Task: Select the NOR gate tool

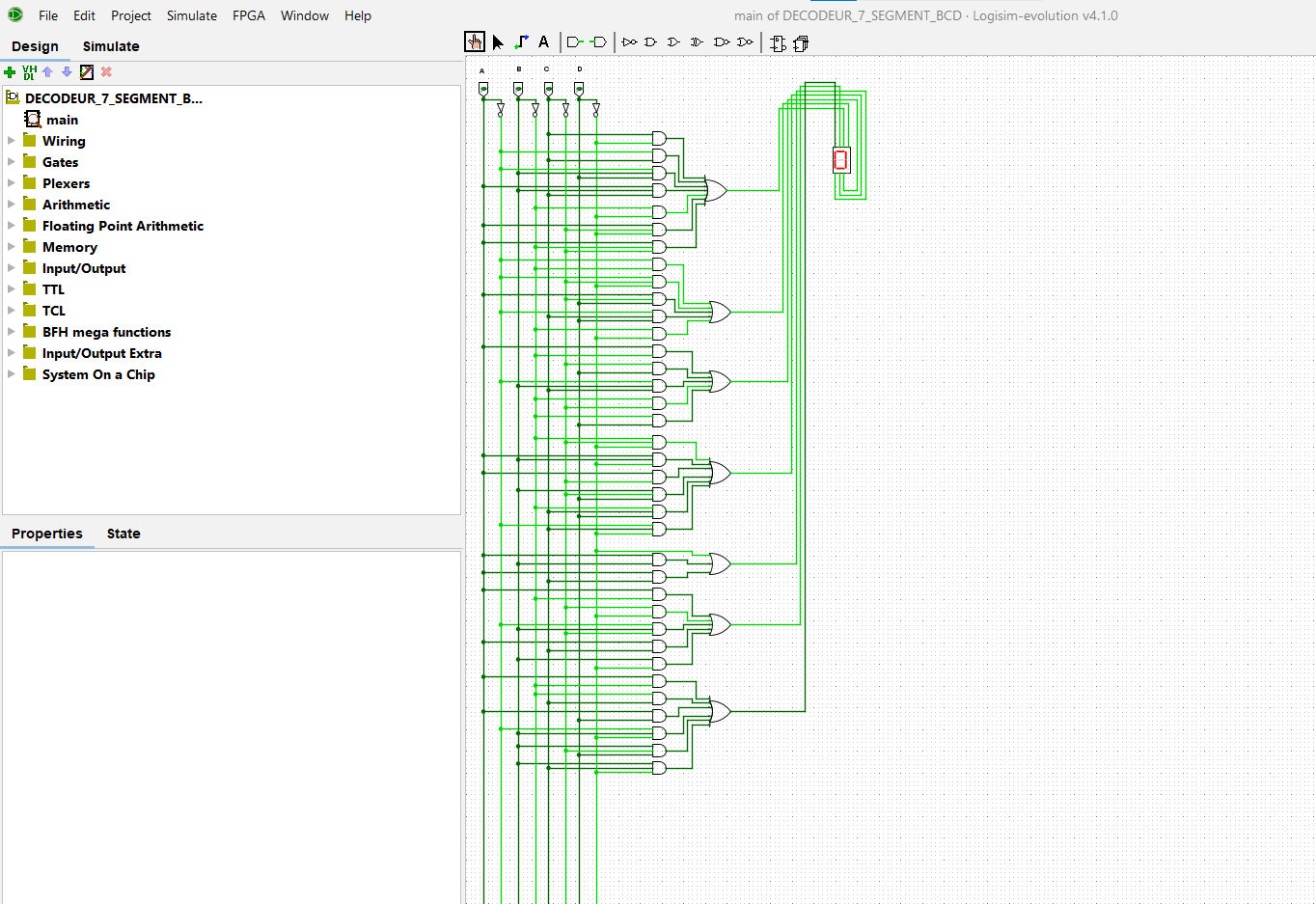Action: click(x=745, y=42)
